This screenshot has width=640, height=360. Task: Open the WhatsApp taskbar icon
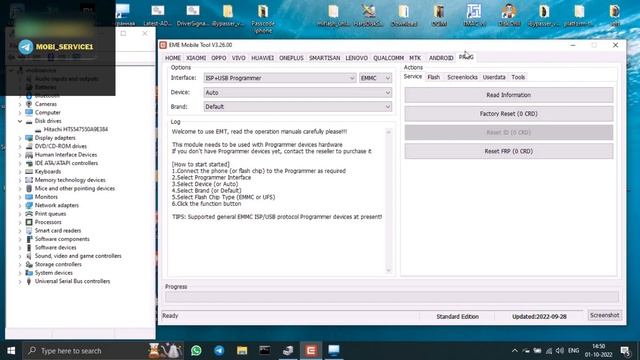(196, 350)
